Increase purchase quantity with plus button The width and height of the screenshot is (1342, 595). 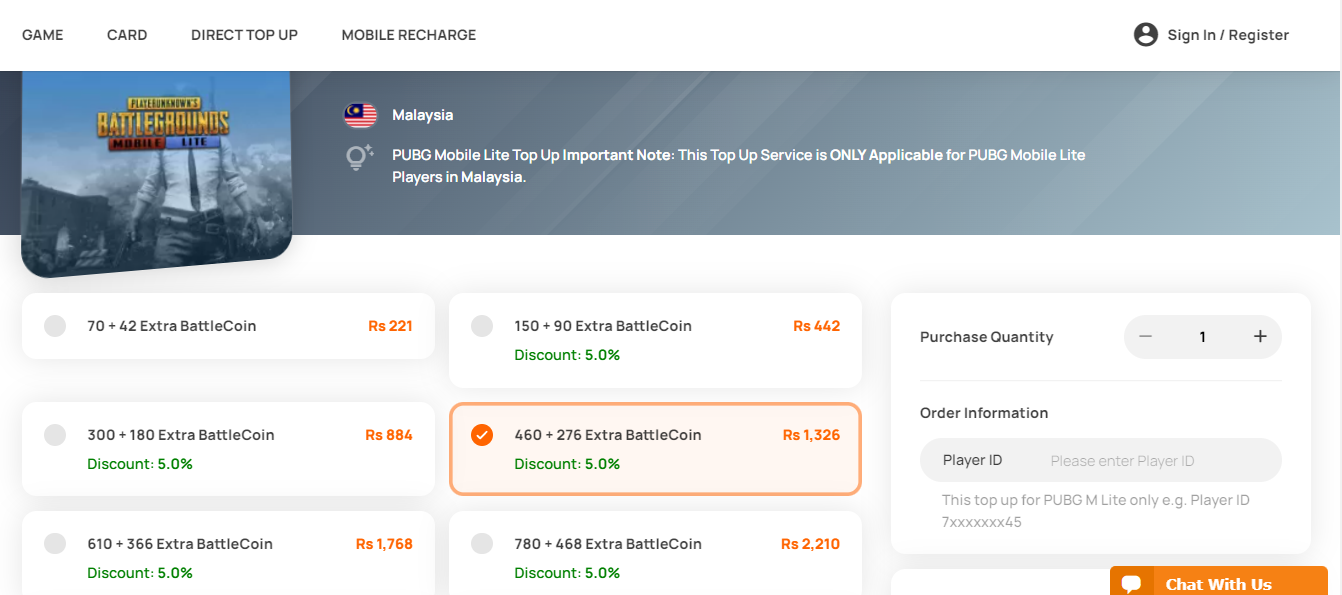tap(1260, 337)
